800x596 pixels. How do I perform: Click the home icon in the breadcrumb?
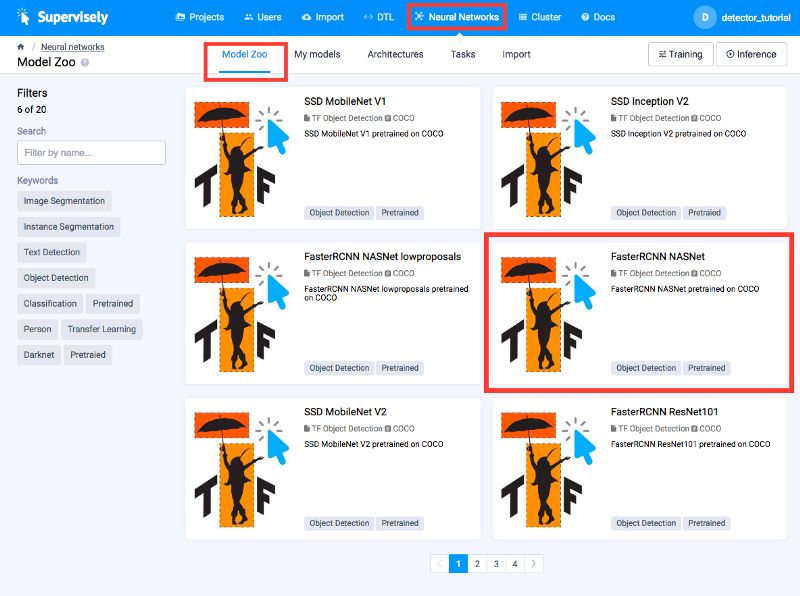pyautogui.click(x=20, y=47)
